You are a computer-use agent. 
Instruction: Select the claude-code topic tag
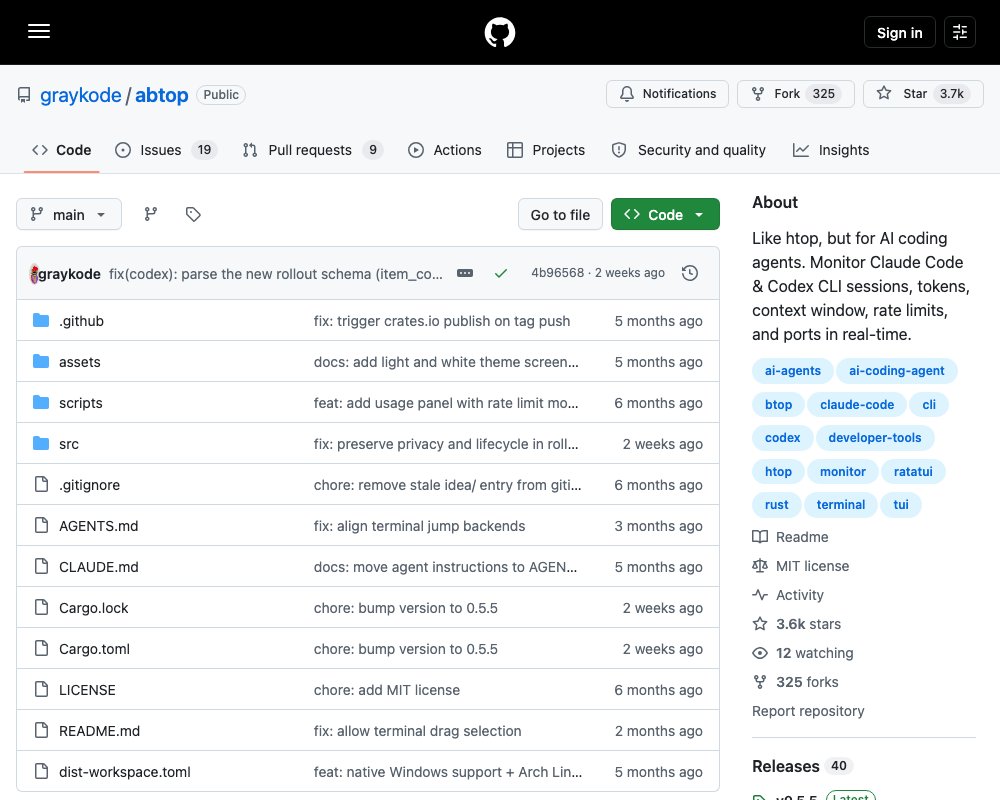point(857,404)
